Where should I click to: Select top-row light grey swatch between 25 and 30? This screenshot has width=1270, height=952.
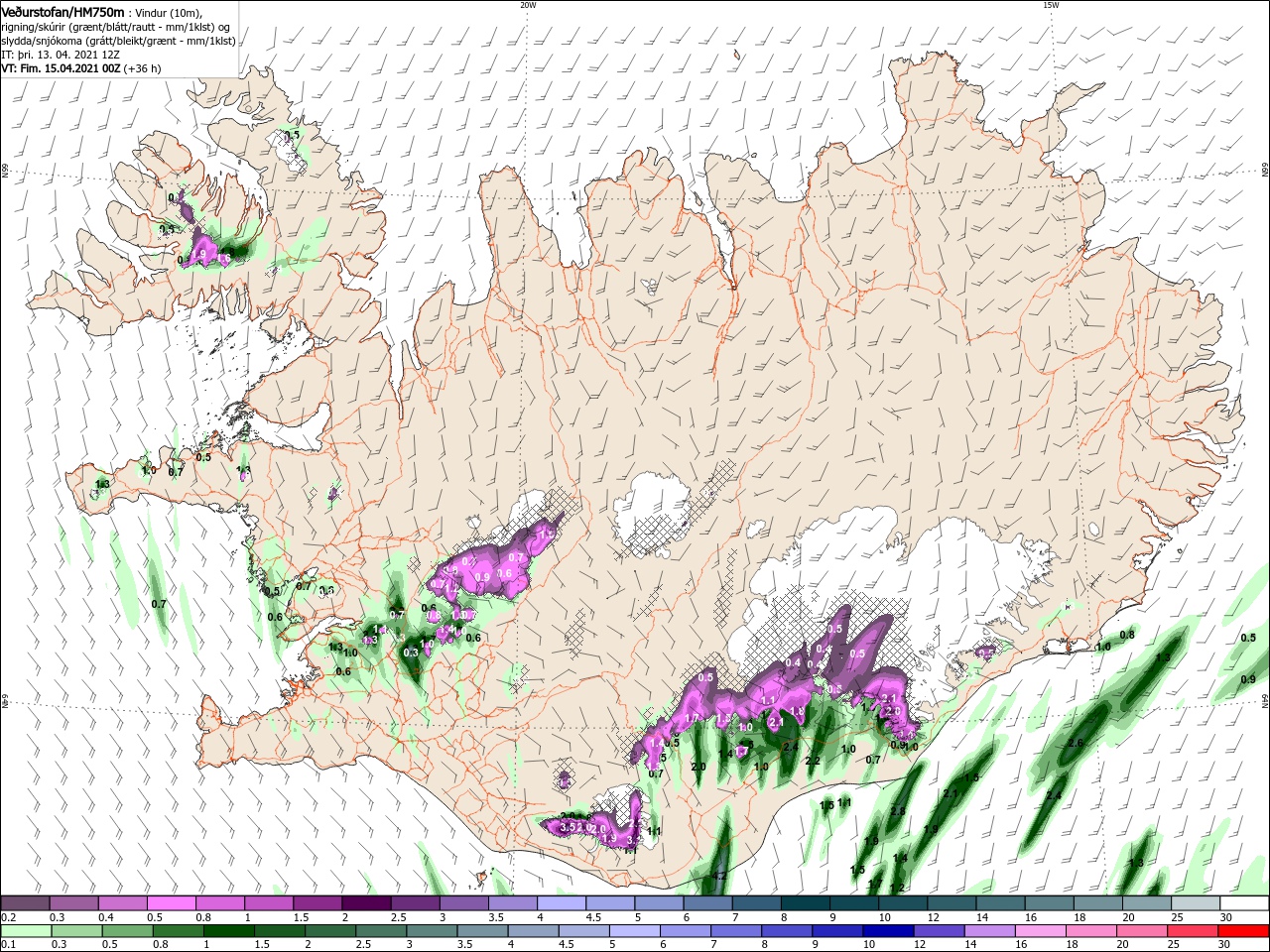[1197, 903]
